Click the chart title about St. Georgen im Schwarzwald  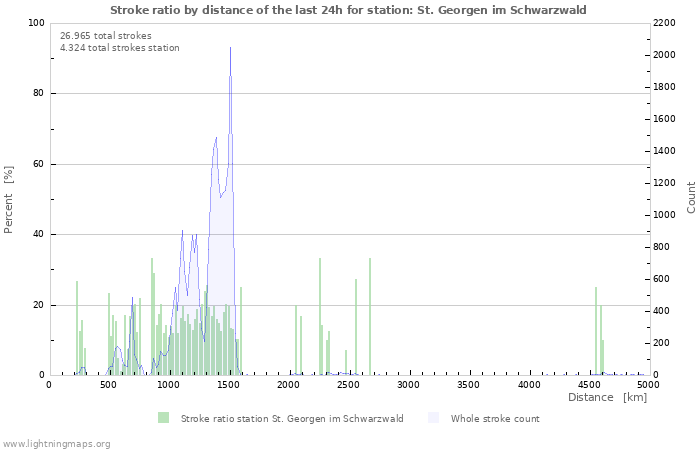(x=348, y=10)
